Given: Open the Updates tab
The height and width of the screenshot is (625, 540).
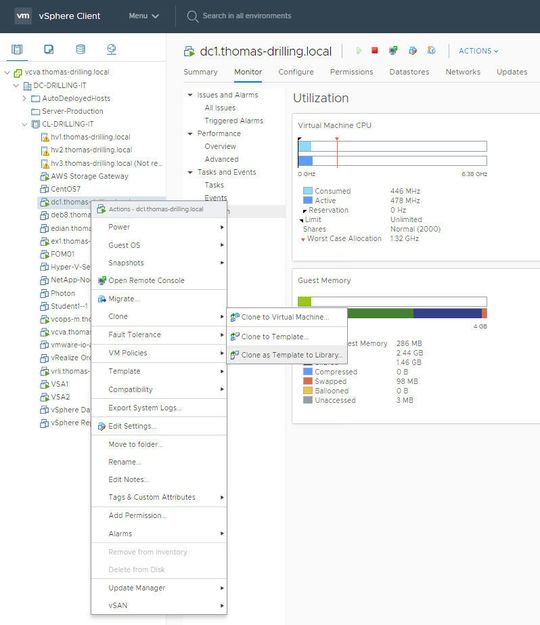Looking at the screenshot, I should click(512, 72).
